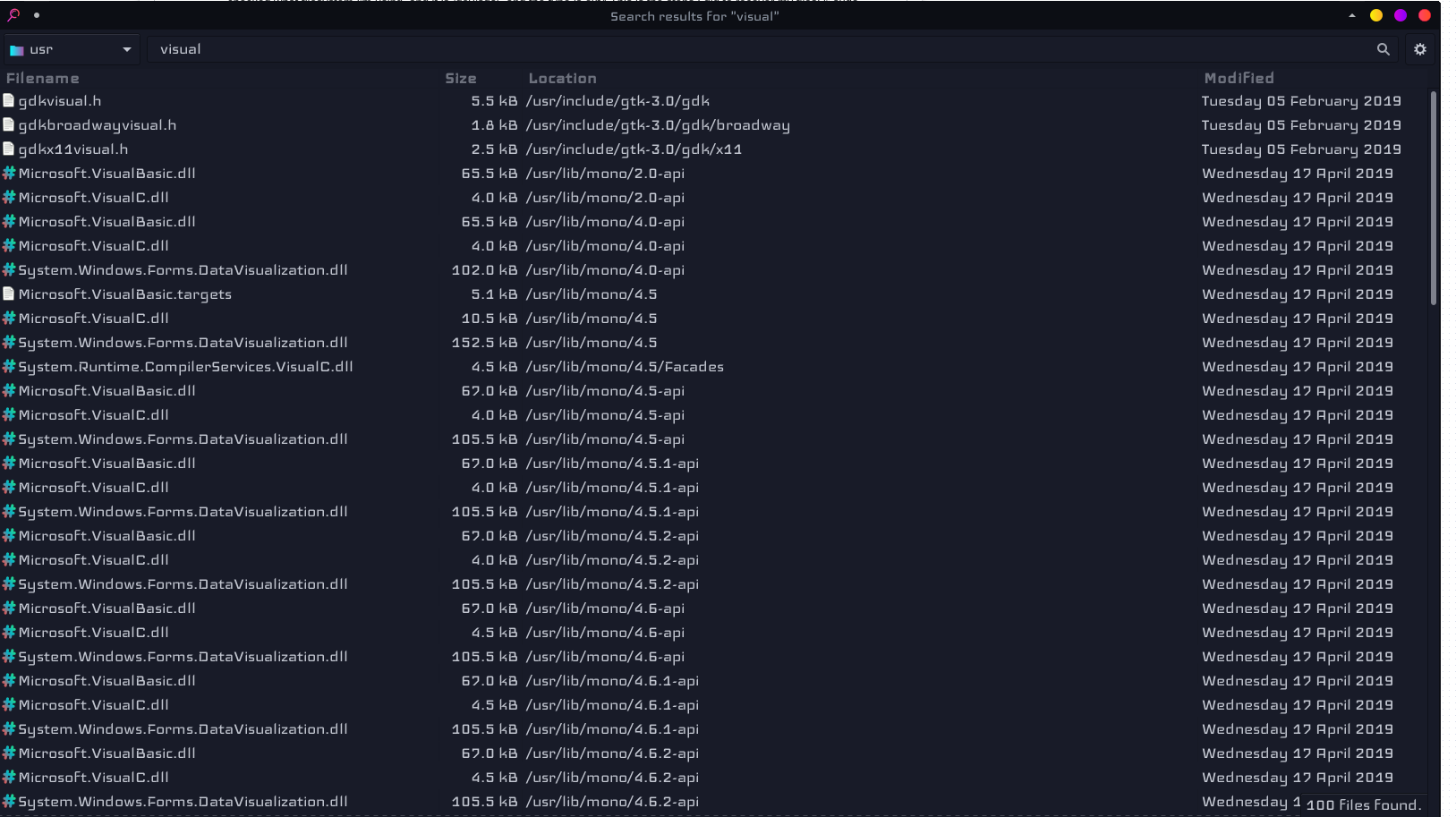1456x817 pixels.
Task: Select System.Runtime.CompilerServices.VisualC.dll row
Action: point(185,366)
